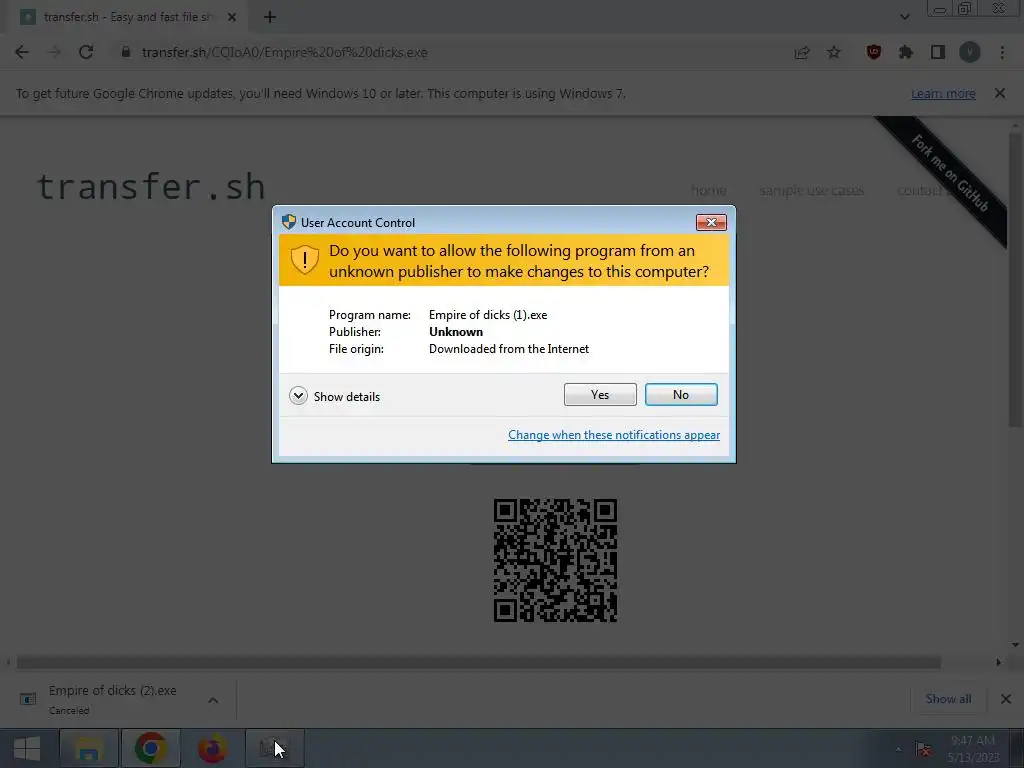Viewport: 1024px width, 768px height.
Task: Select the transfer.sh browser tab
Action: pyautogui.click(x=127, y=17)
